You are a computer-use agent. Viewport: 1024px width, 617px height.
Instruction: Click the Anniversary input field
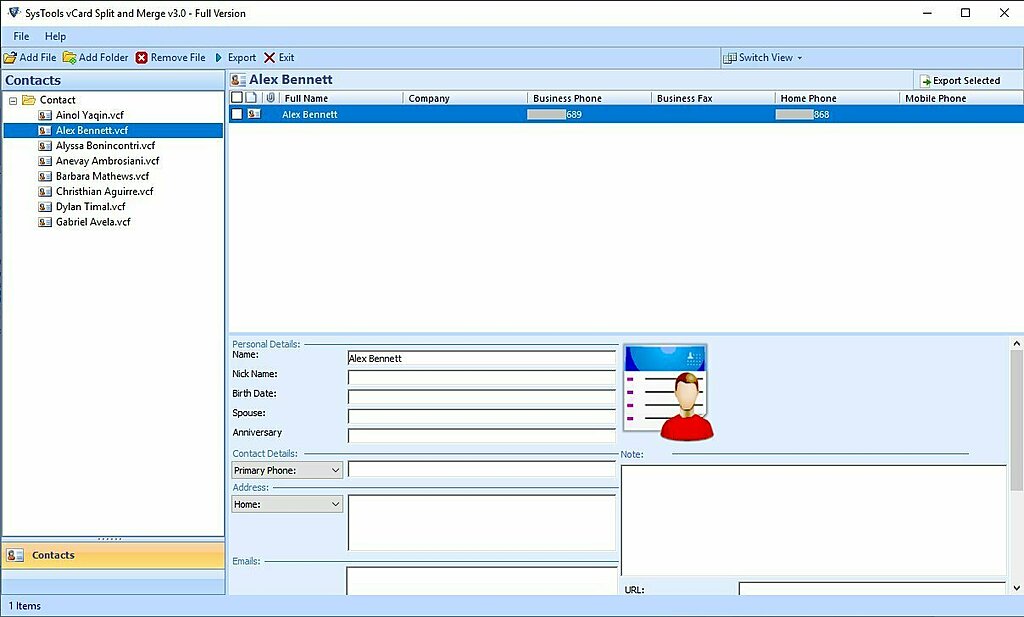click(x=482, y=435)
